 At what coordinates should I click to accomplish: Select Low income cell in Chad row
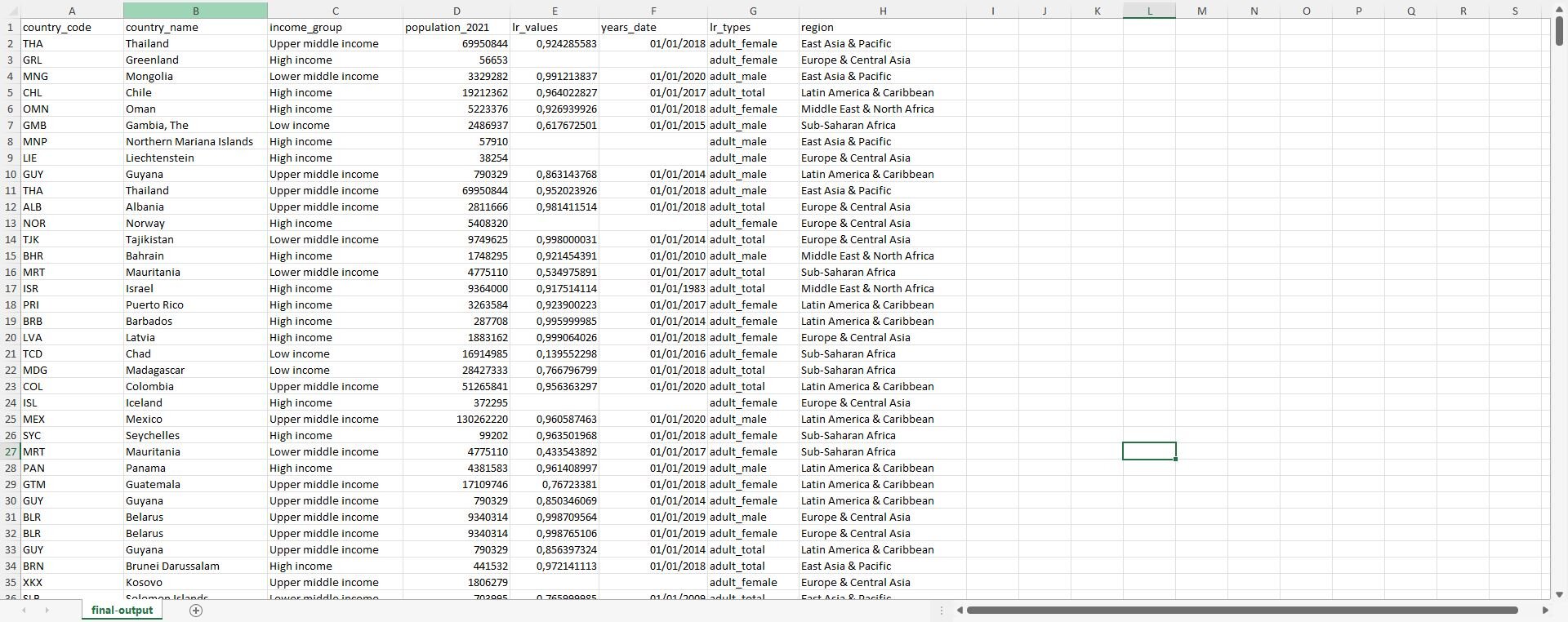[335, 353]
